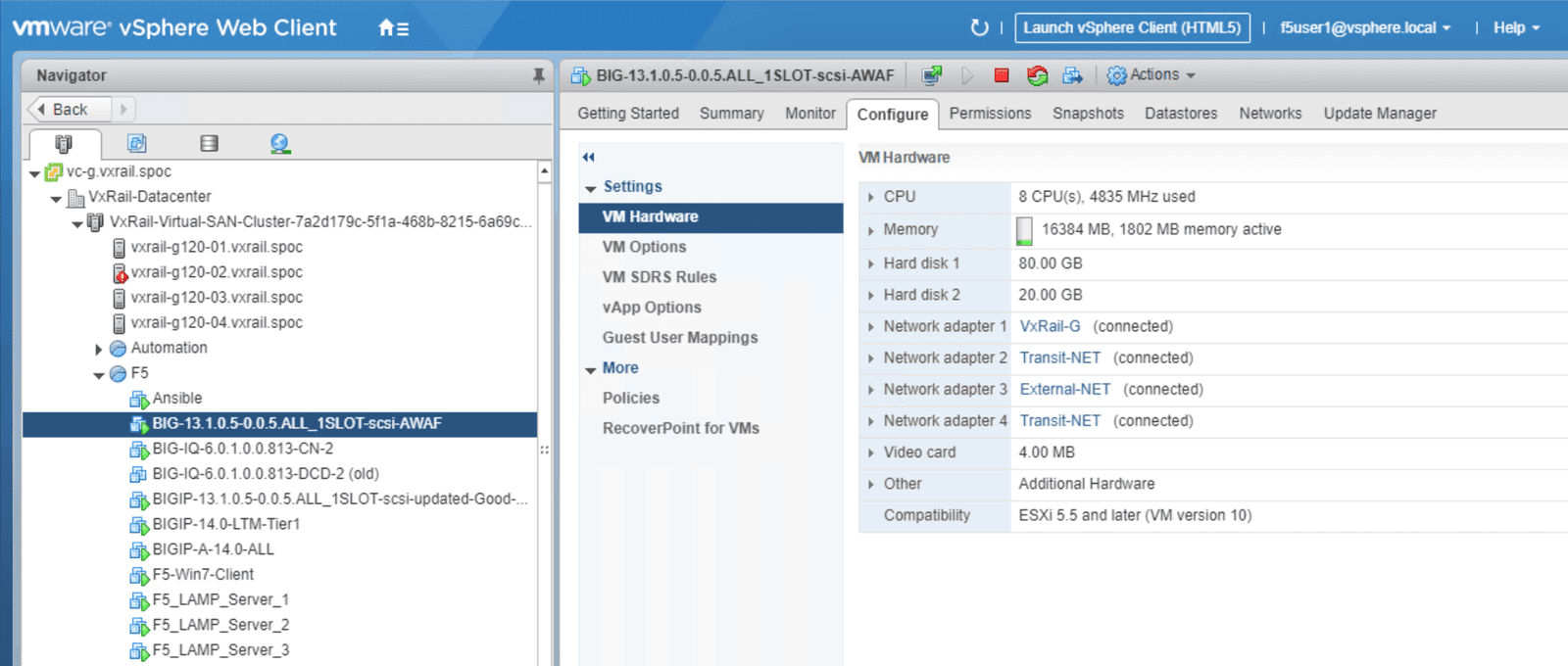The image size is (1568, 666).
Task: Switch to the Snapshots tab
Action: point(1088,114)
